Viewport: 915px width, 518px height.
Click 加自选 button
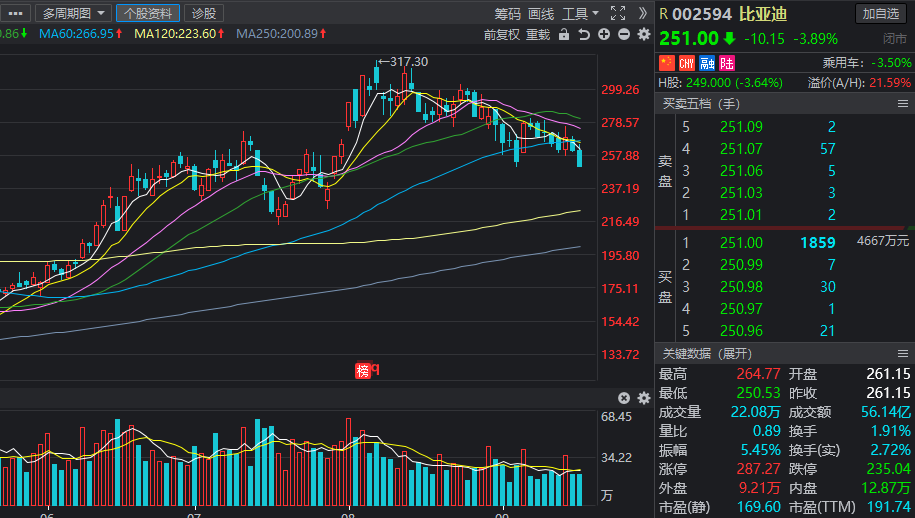pos(881,13)
